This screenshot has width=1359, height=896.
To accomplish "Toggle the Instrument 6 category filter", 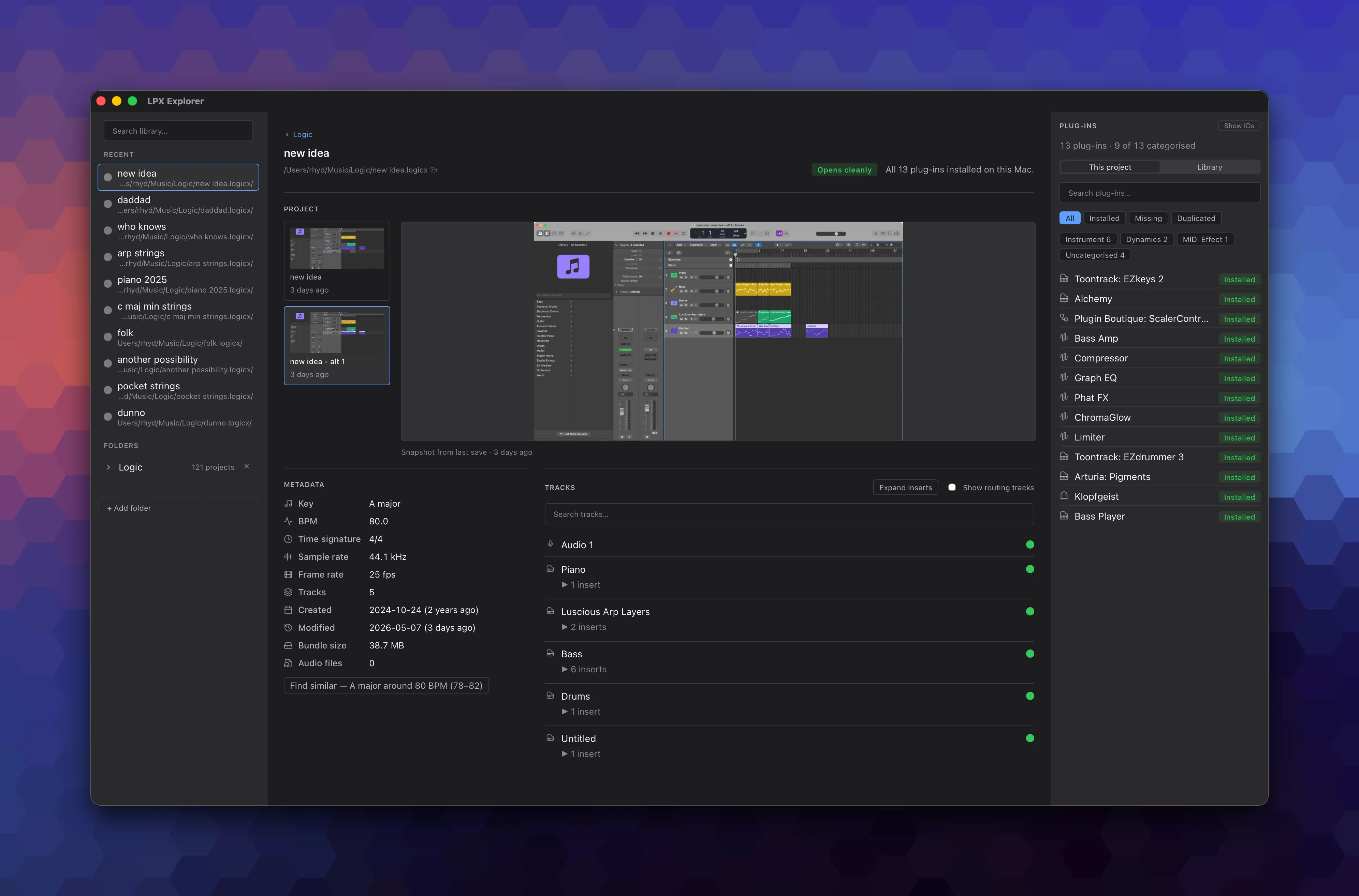I will click(1088, 239).
